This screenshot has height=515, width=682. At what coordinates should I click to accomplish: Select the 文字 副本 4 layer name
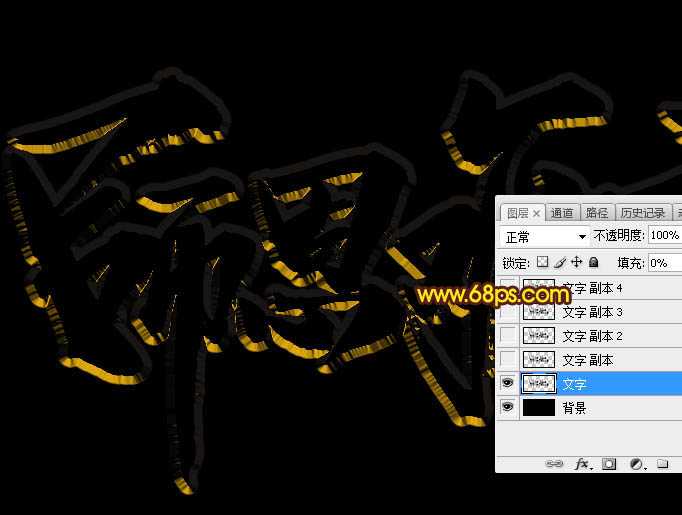point(592,288)
